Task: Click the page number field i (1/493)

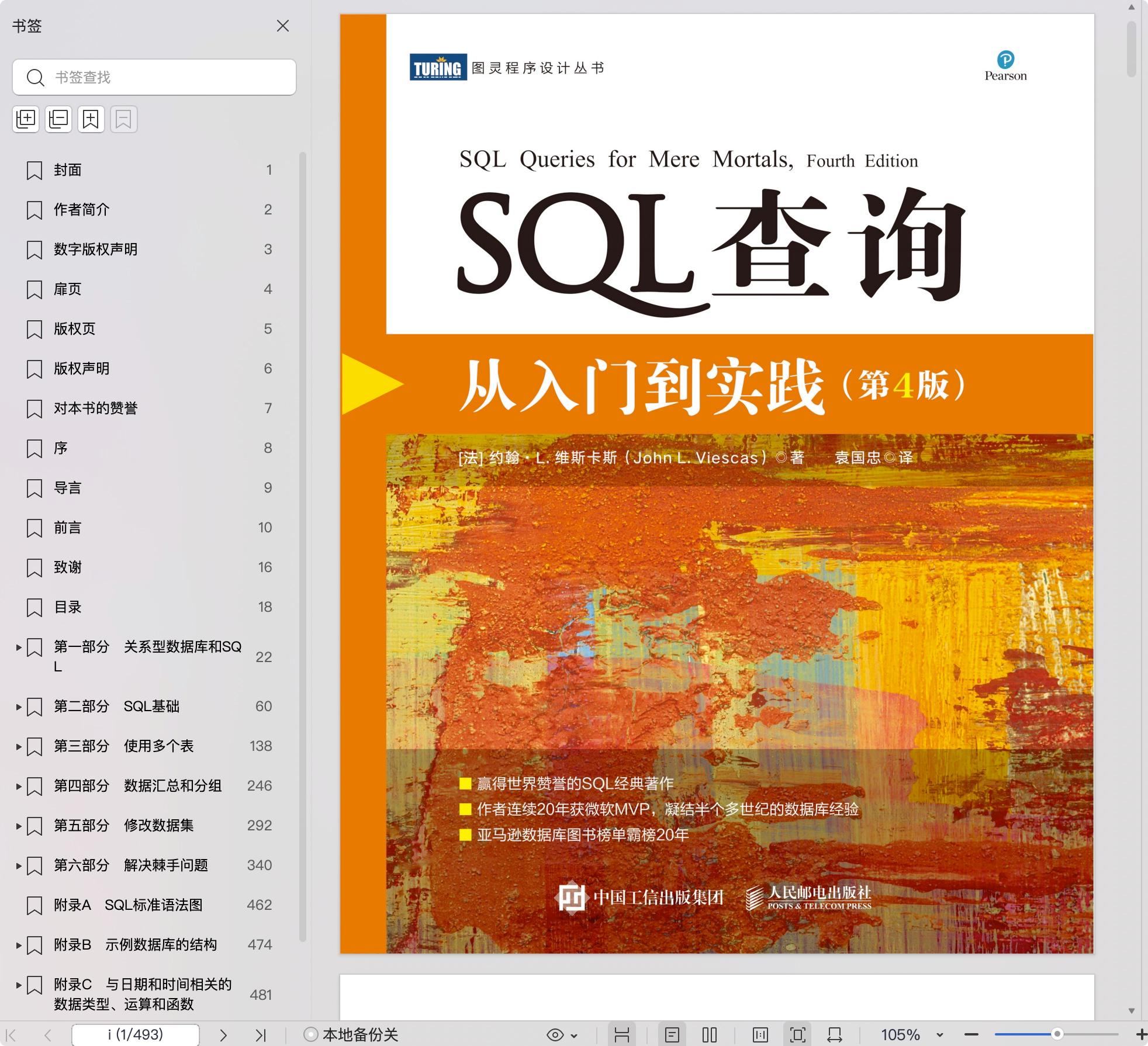Action: (136, 1034)
